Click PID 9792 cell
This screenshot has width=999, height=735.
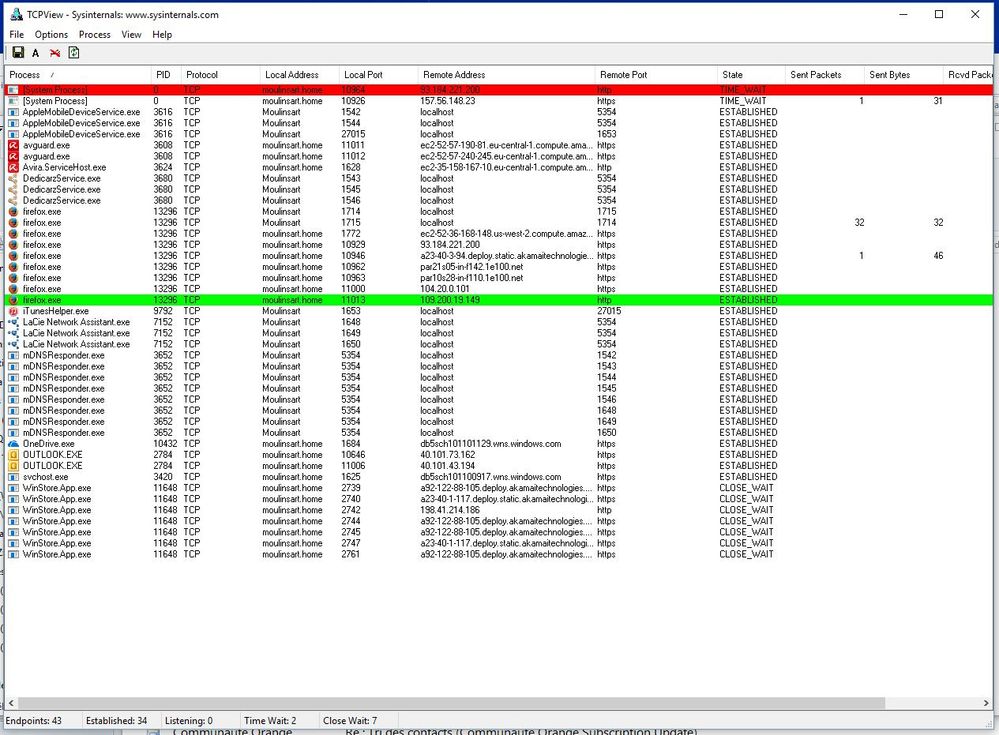163,311
